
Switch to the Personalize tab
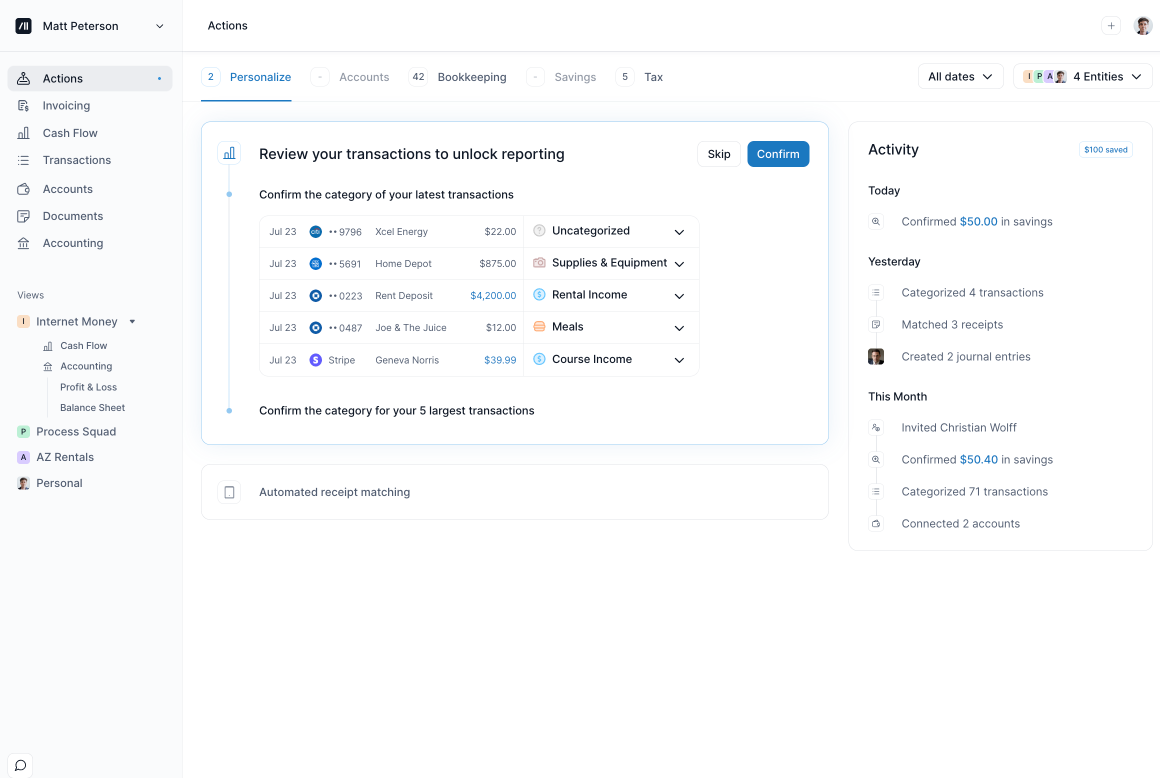[246, 77]
